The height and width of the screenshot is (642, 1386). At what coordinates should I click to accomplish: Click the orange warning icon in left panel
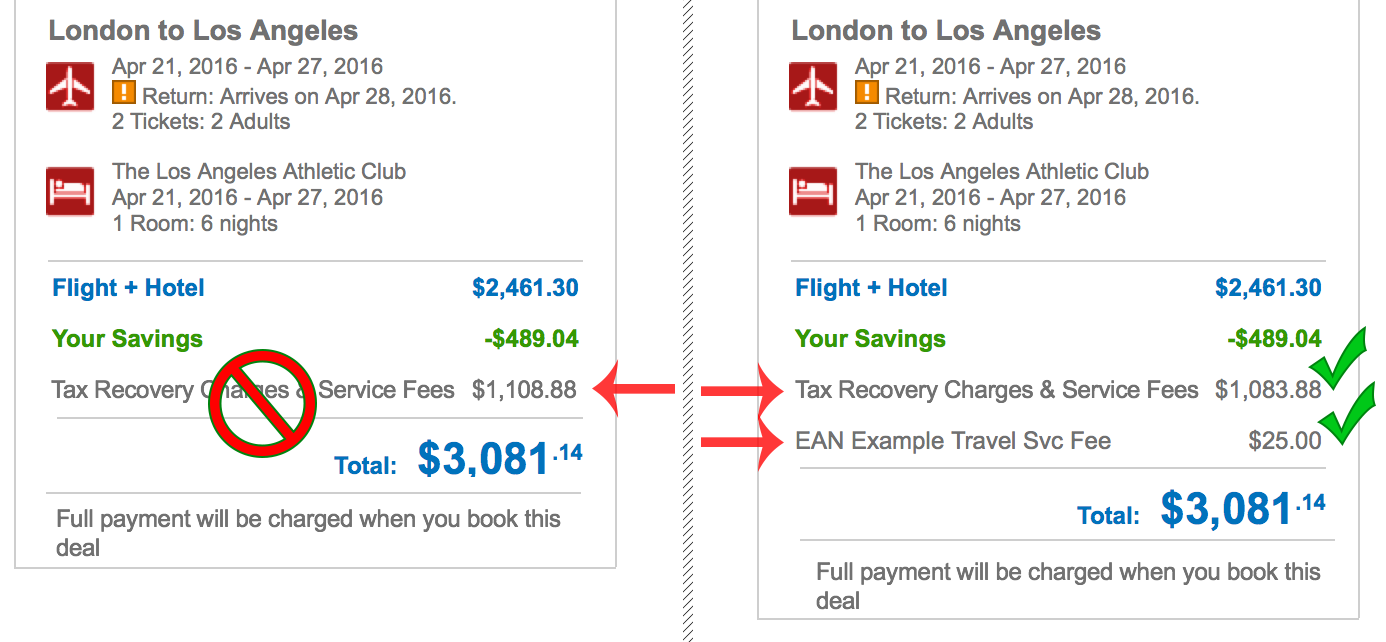[123, 94]
